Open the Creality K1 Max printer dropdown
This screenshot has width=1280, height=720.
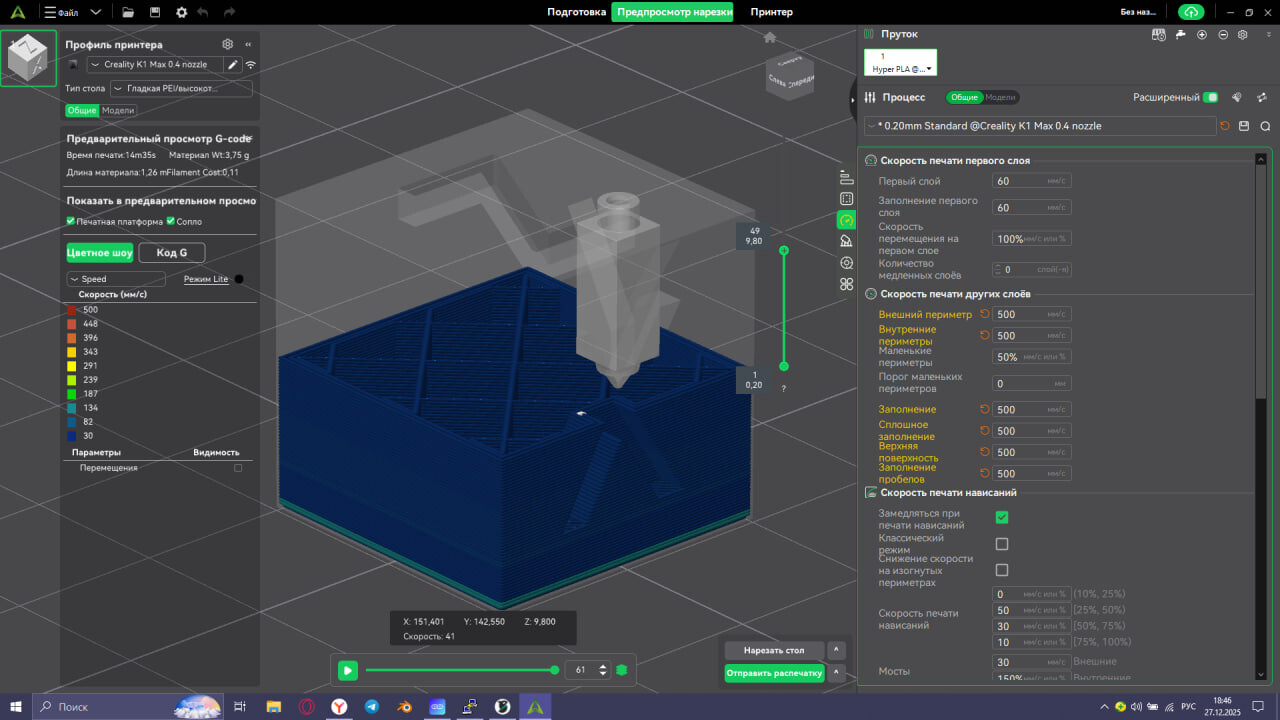click(155, 65)
